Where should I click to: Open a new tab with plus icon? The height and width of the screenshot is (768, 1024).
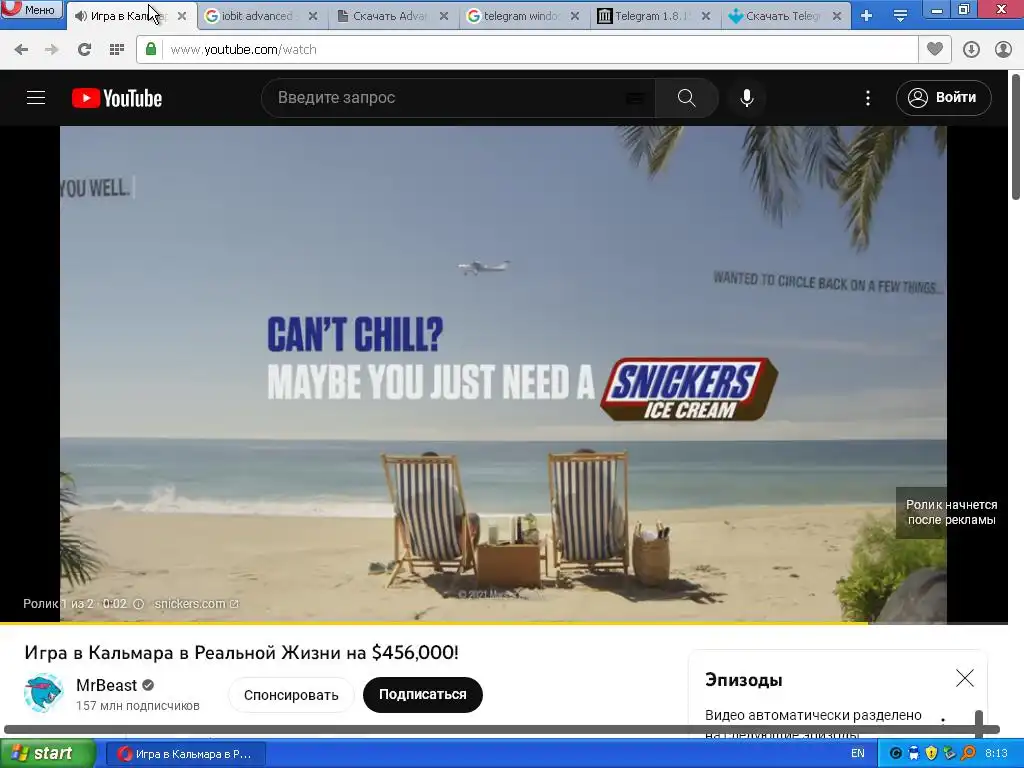(866, 16)
